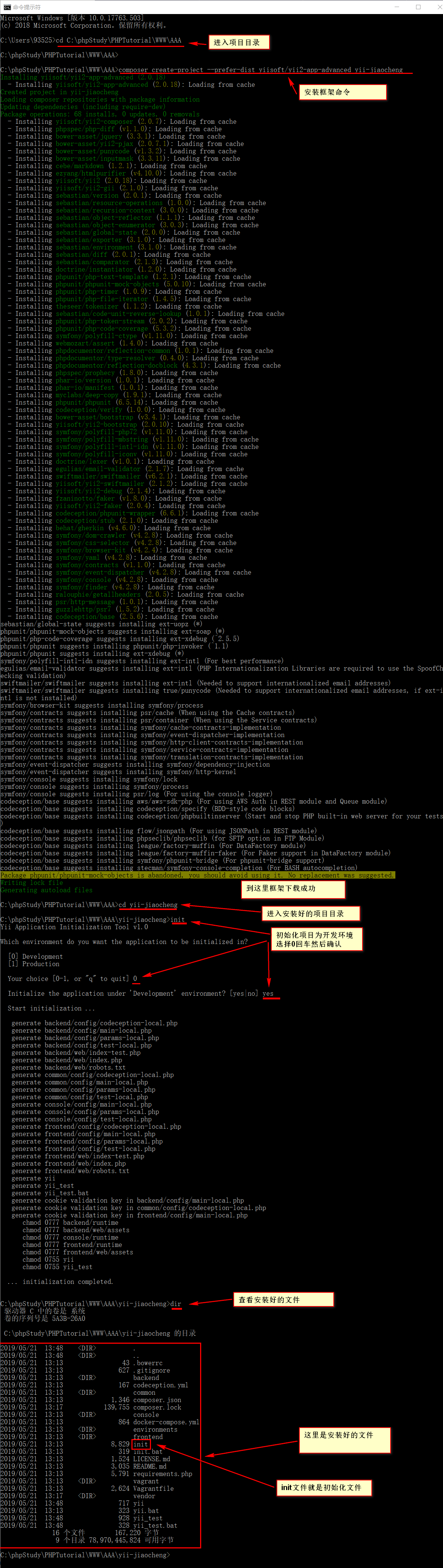This screenshot has height=1568, width=443.
Task: Click 'Yii Application Initialization Tool v1.0' line
Action: (x=74, y=927)
